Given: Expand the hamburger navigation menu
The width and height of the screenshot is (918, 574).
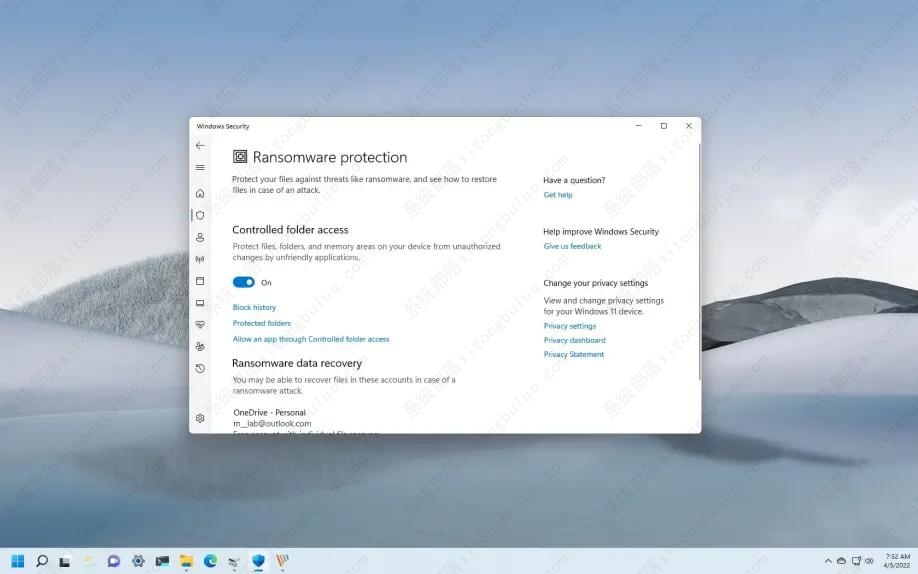Looking at the screenshot, I should coord(200,168).
